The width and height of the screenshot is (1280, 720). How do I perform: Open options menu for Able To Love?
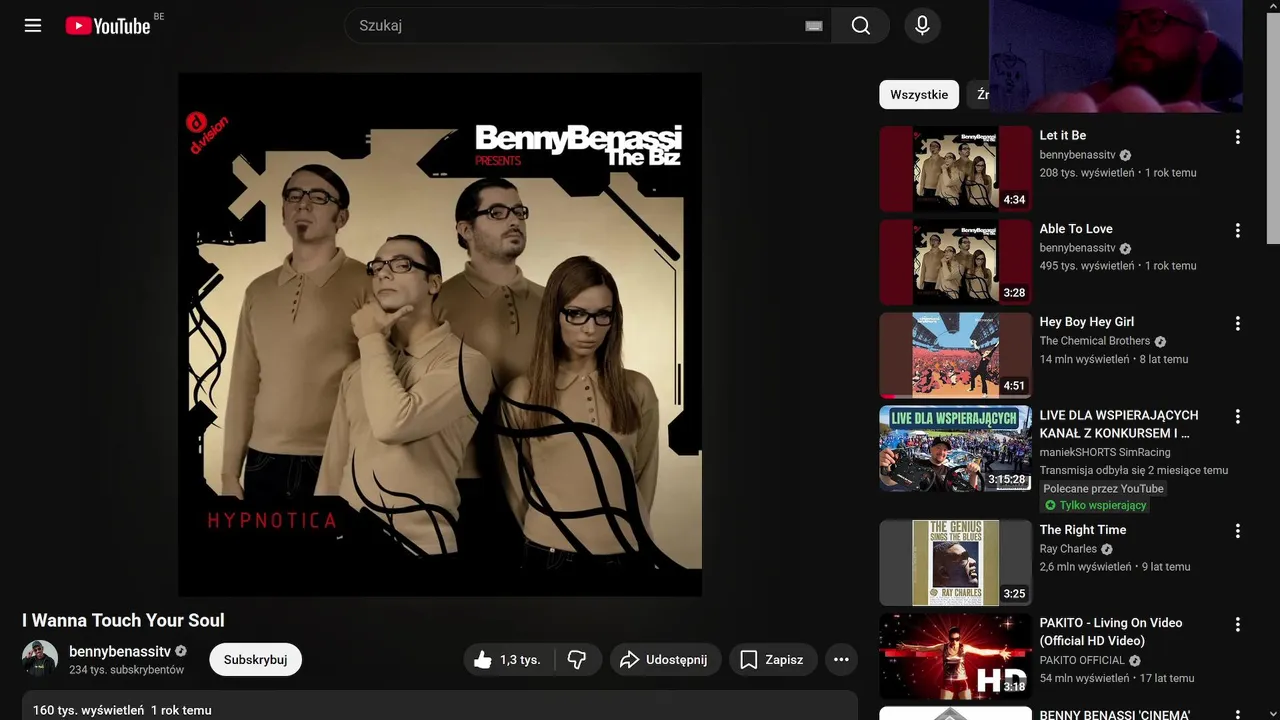tap(1237, 230)
